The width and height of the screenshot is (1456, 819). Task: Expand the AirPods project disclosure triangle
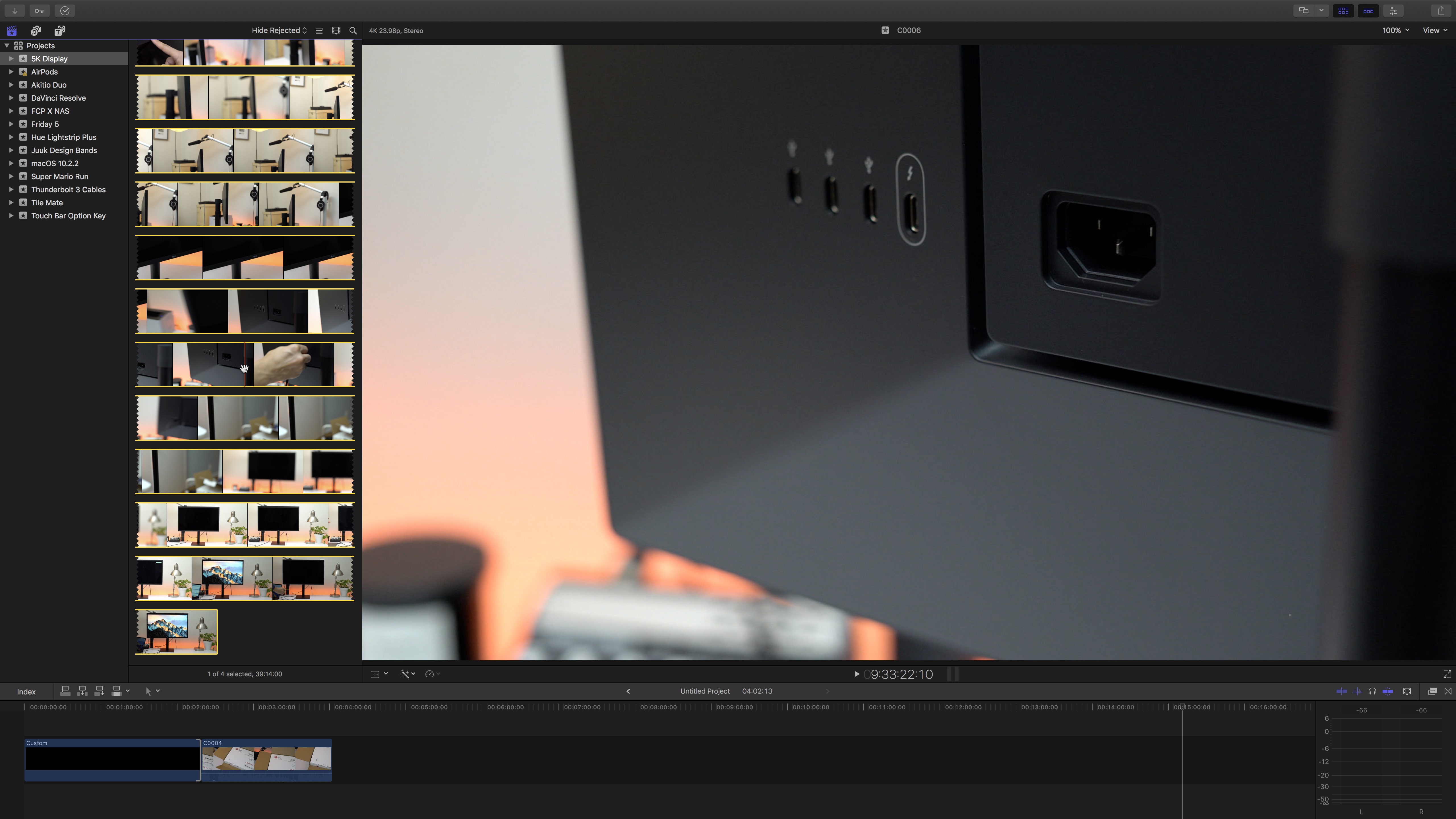(12, 72)
